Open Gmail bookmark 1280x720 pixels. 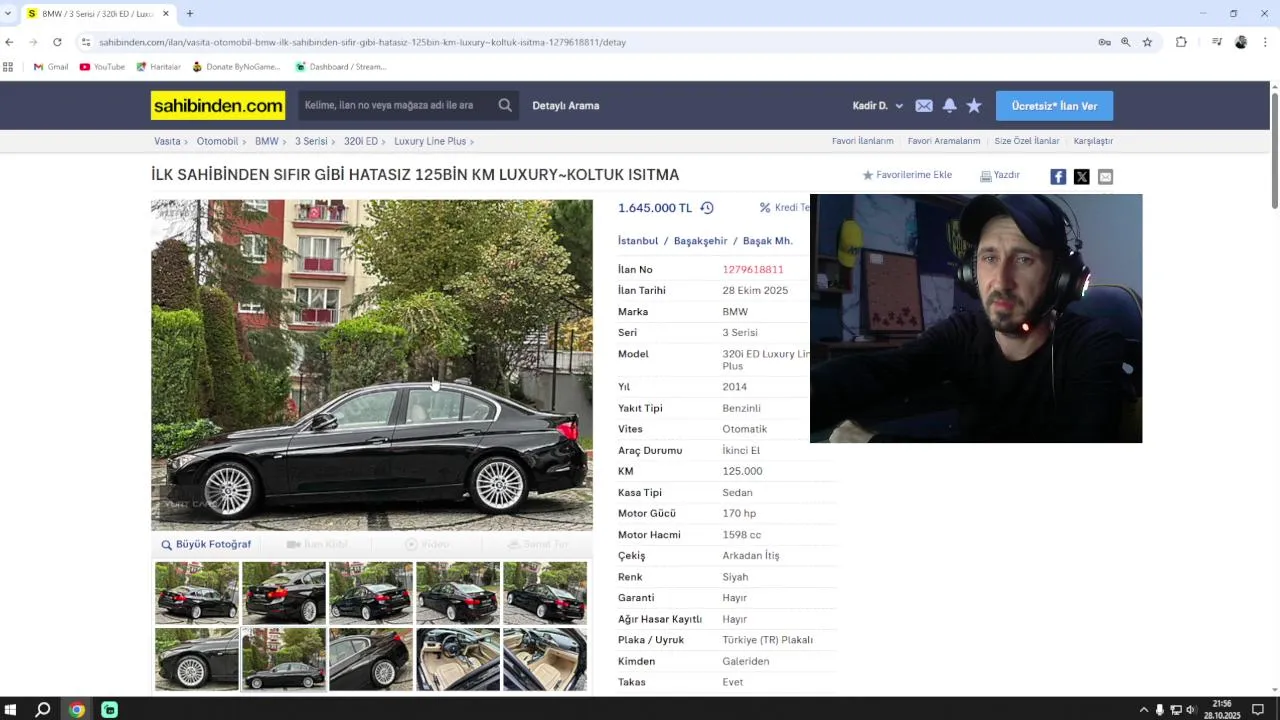click(51, 67)
